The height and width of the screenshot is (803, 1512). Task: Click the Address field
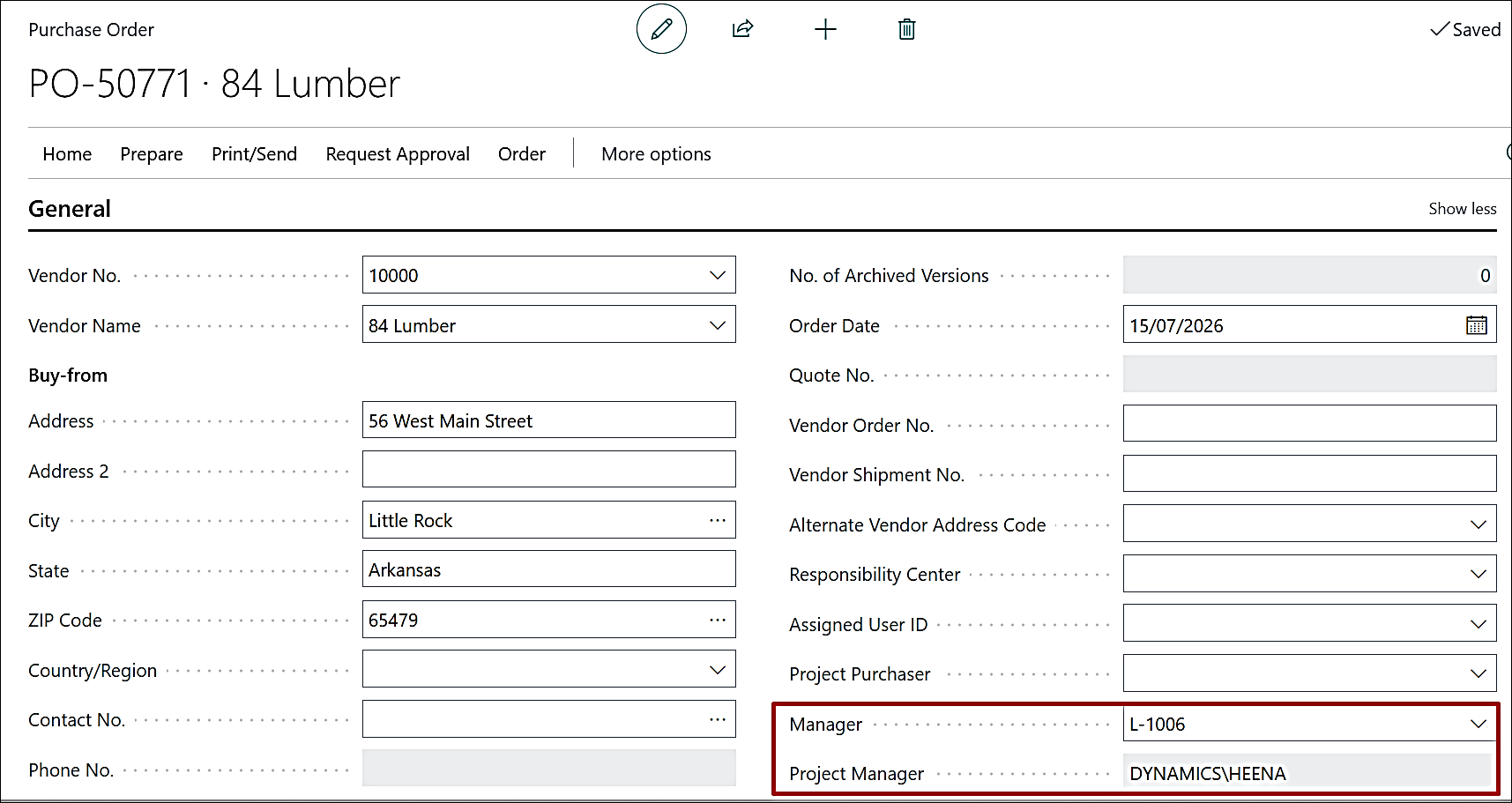pos(548,420)
